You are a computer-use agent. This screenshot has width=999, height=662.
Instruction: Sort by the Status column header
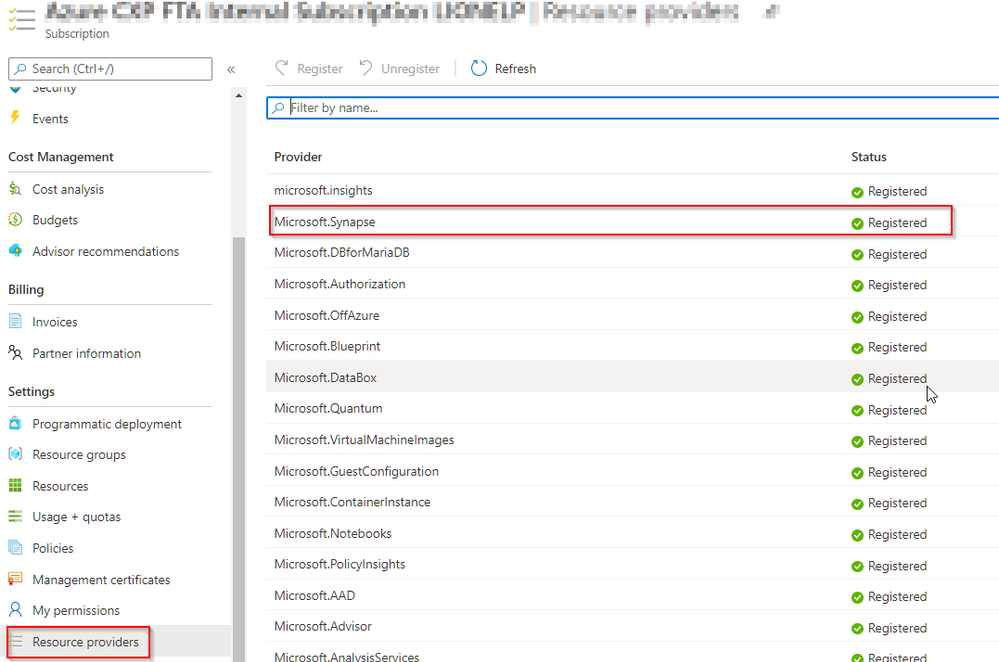[x=868, y=157]
